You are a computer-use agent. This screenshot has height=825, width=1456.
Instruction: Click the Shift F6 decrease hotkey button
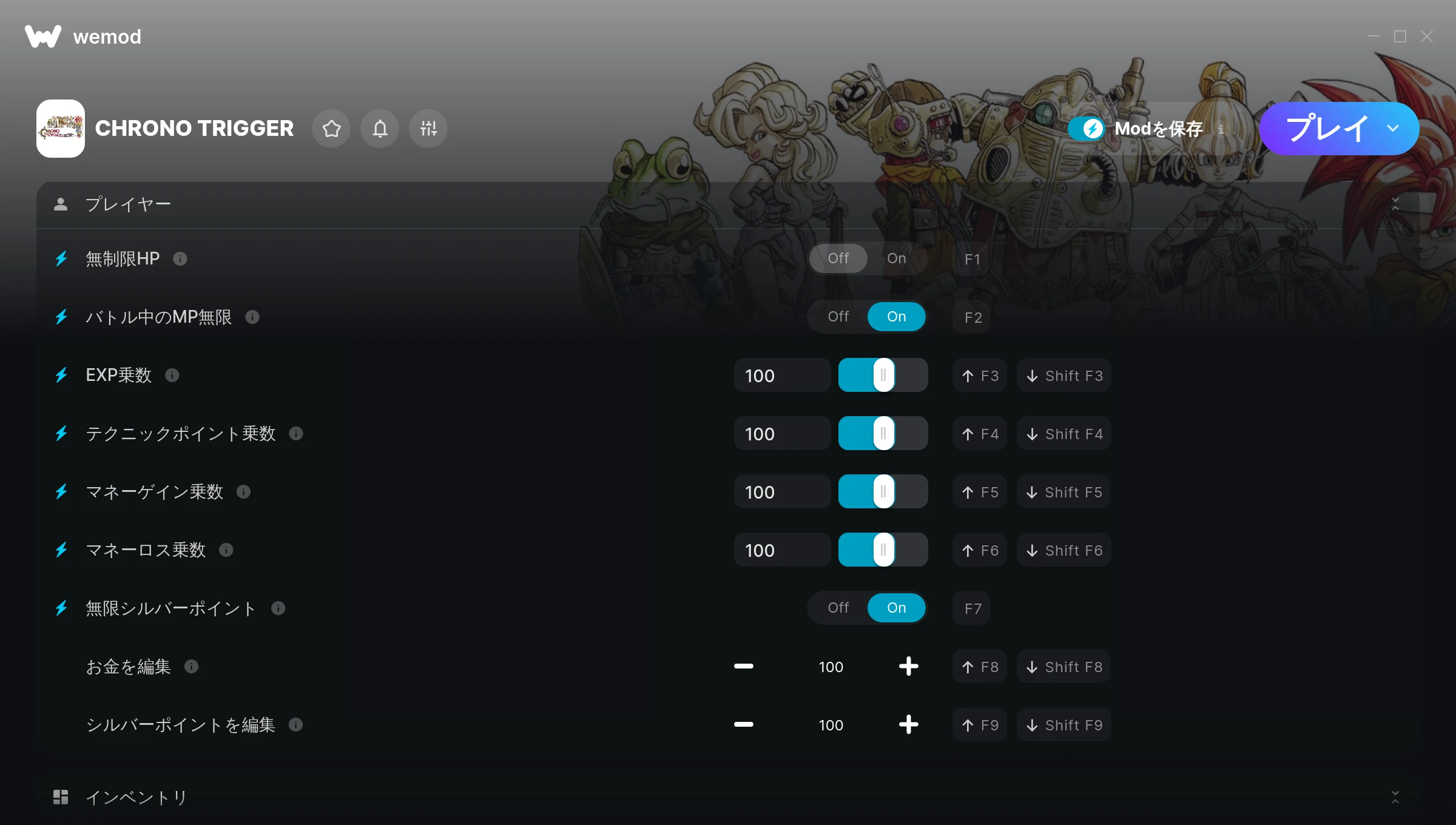tap(1064, 550)
